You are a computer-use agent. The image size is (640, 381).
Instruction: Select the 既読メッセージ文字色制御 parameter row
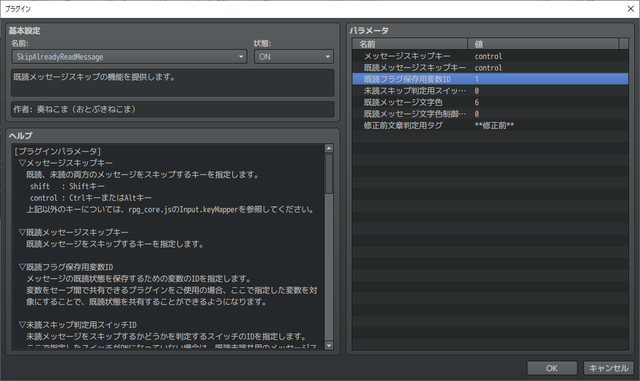[x=490, y=114]
